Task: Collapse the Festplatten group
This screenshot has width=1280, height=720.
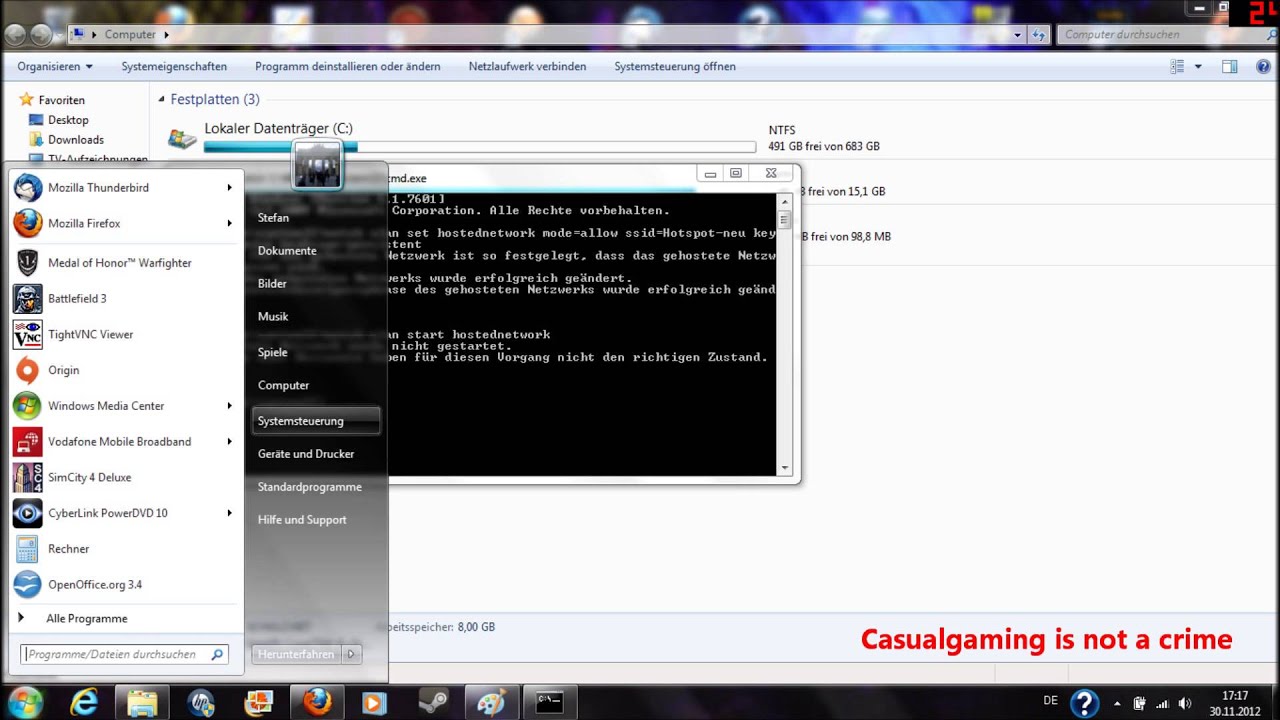Action: (x=161, y=100)
